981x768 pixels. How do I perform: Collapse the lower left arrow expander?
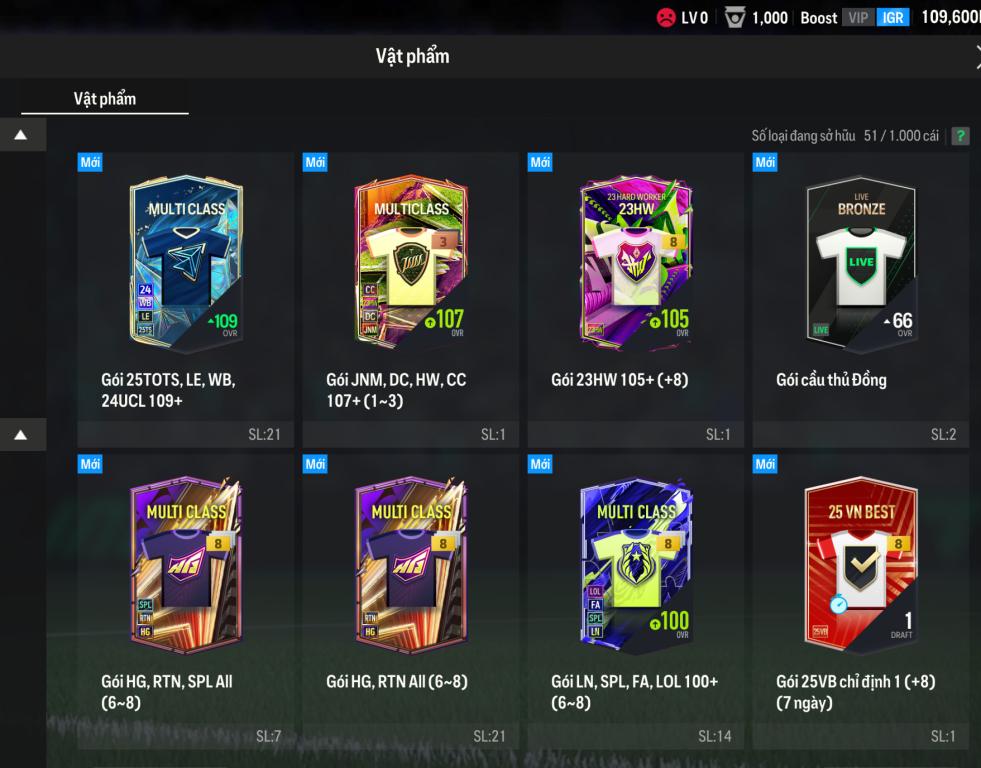(x=22, y=435)
